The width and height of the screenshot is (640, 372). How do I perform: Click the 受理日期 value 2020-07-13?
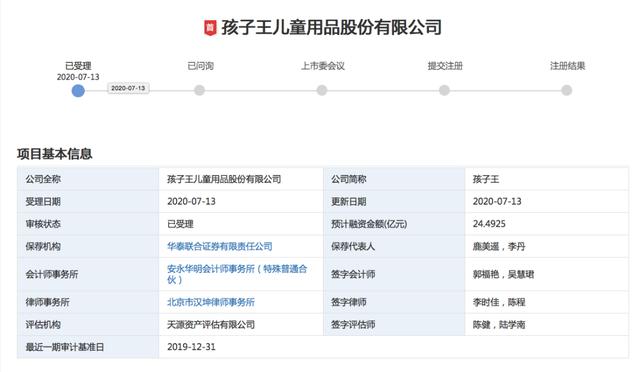[191, 201]
